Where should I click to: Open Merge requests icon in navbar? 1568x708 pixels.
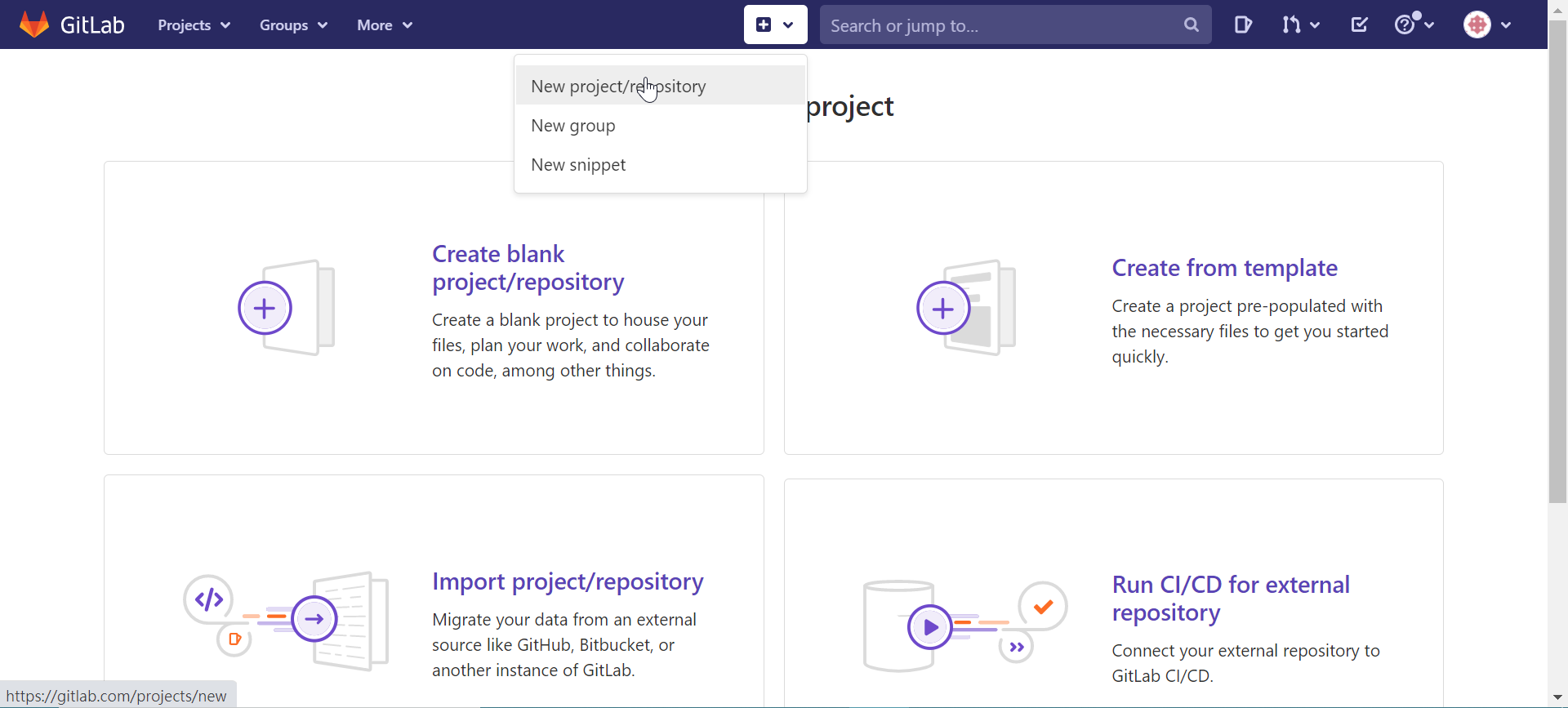(x=1300, y=24)
